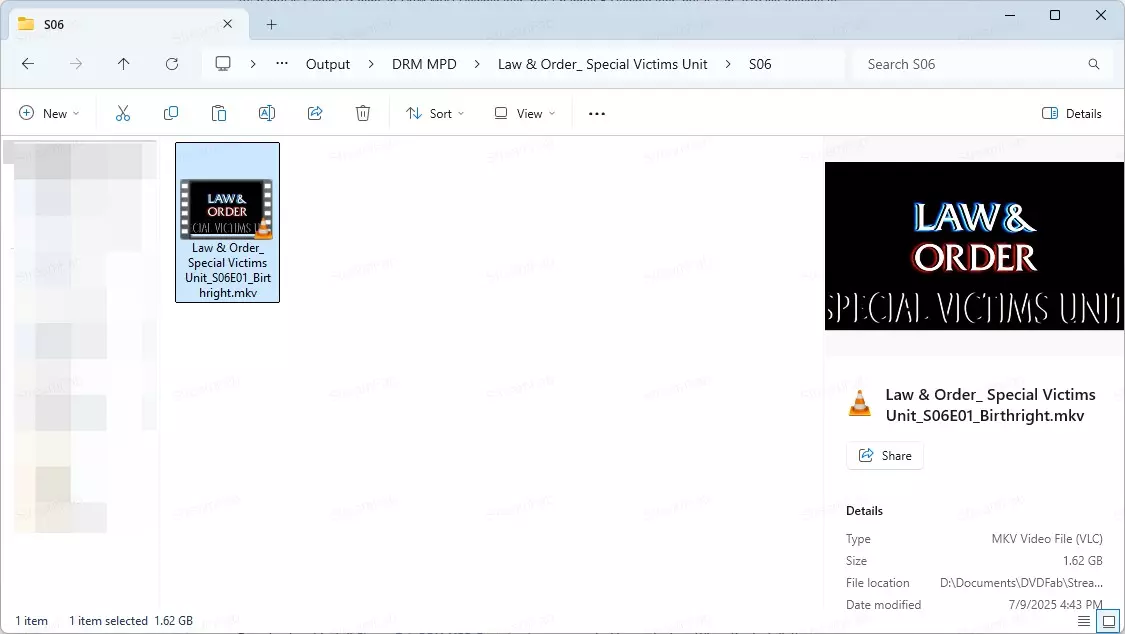Click the '1 item' status bar count
Screen dimensions: 1125x634
tap(32, 621)
